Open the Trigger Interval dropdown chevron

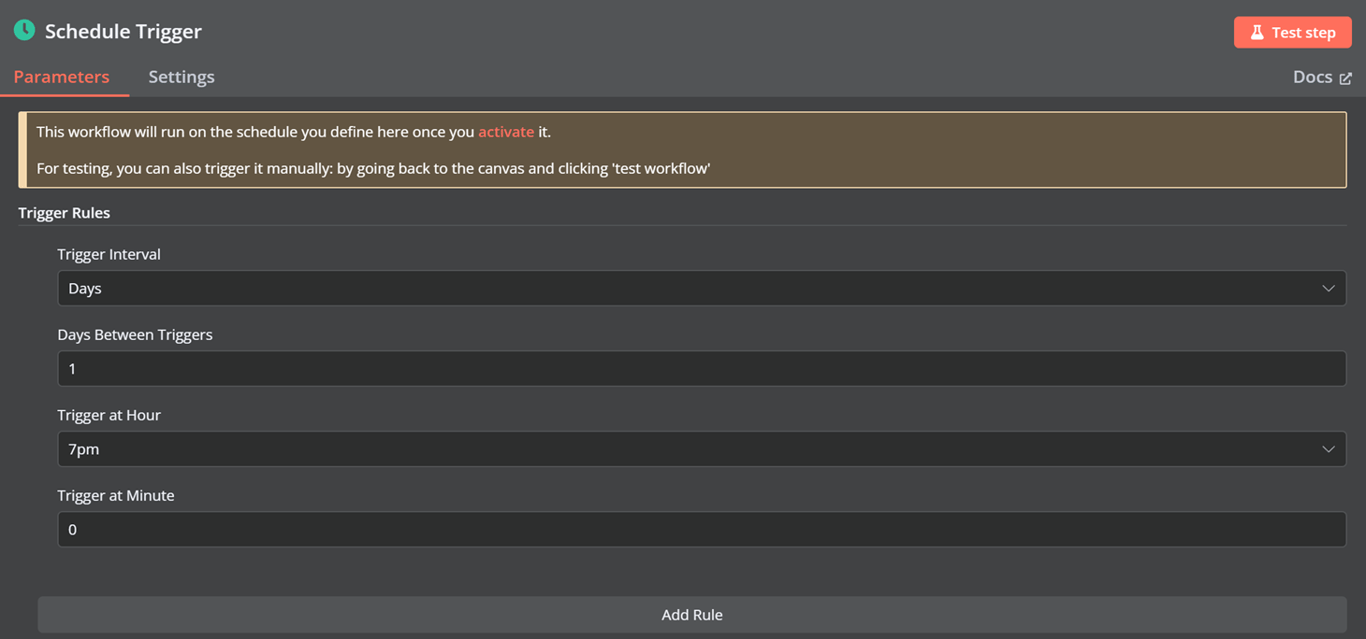(1329, 288)
